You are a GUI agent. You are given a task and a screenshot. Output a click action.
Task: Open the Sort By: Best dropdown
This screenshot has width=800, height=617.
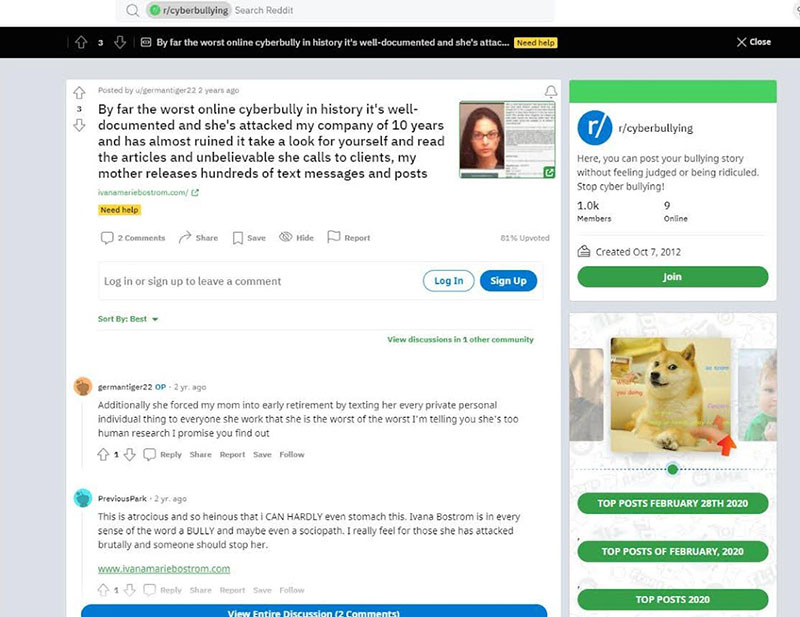[128, 319]
